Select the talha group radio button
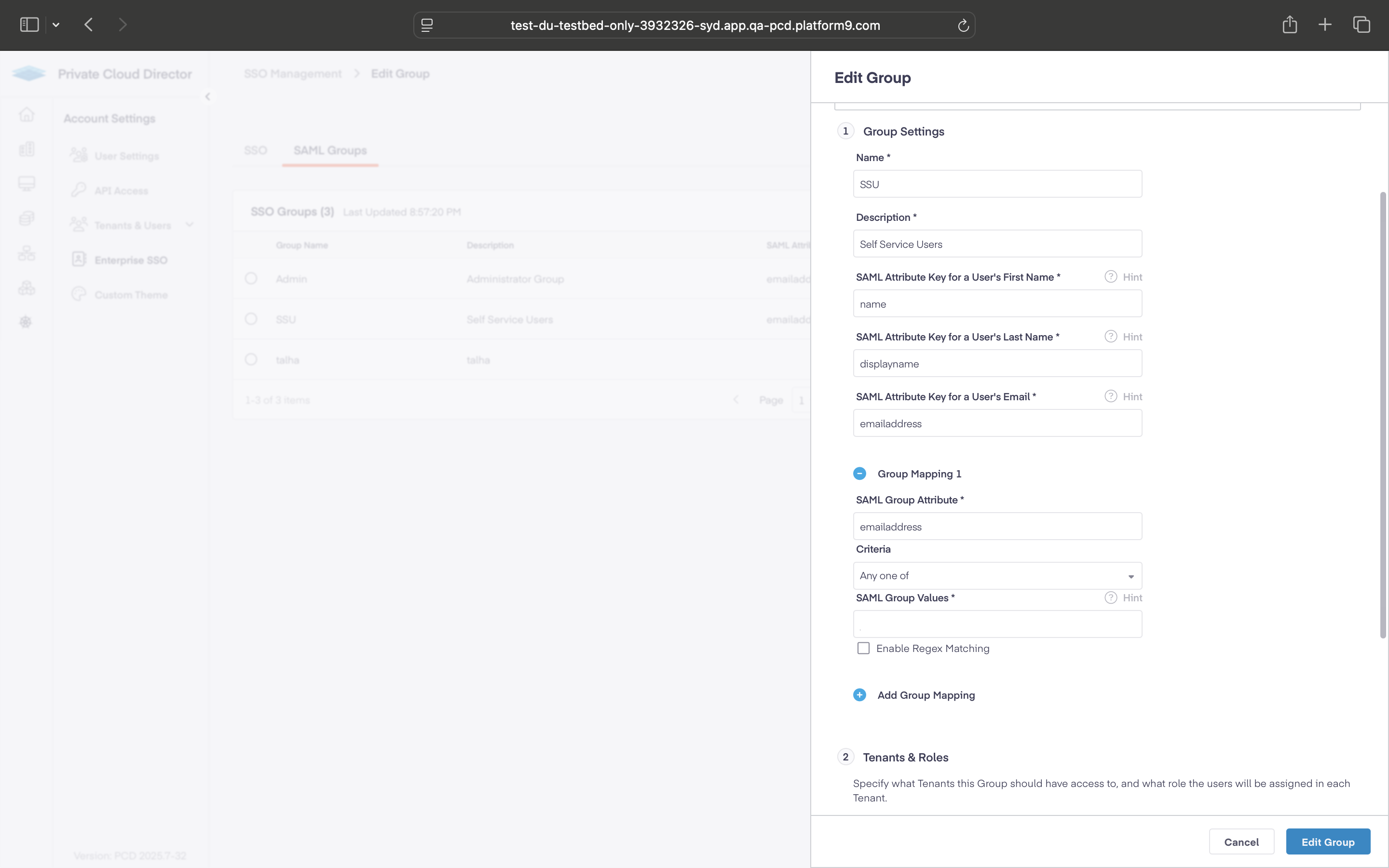The height and width of the screenshot is (868, 1389). pos(251,359)
